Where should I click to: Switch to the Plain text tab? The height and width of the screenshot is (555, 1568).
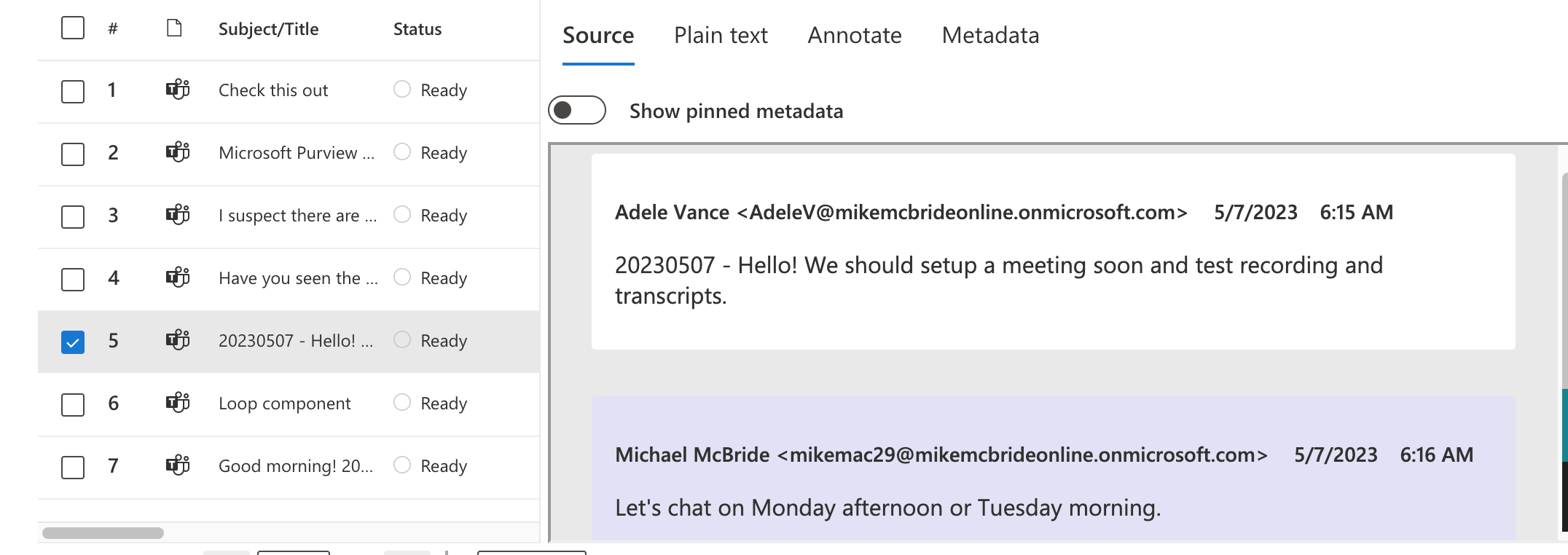pos(721,35)
